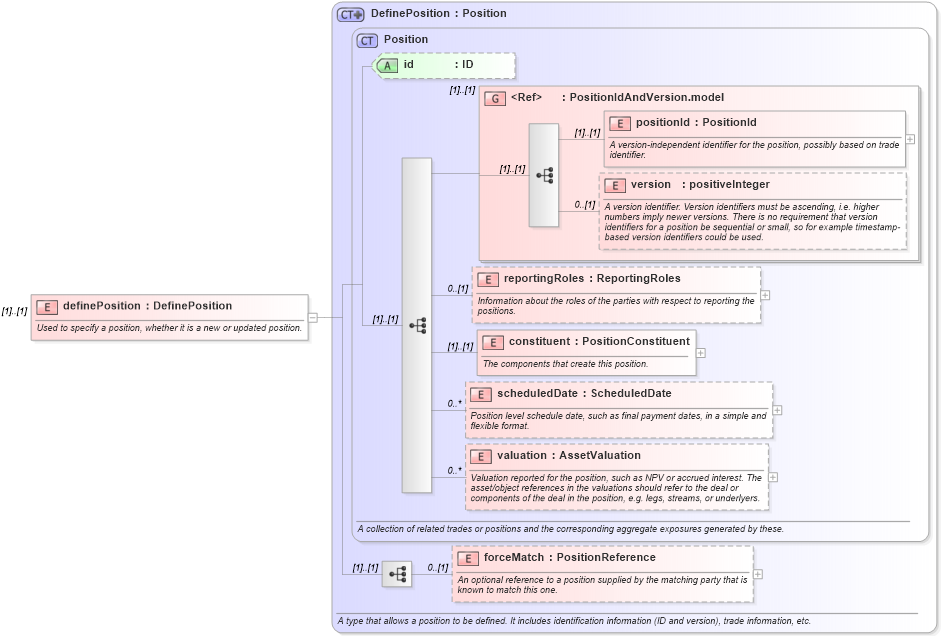This screenshot has width=941, height=636.
Task: Expand the reportingRoles element
Action: coord(765,297)
